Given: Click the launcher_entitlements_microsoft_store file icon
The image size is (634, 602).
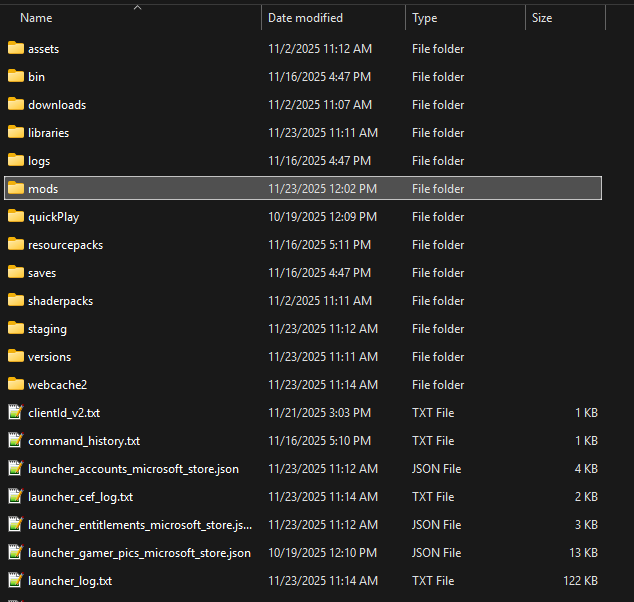Looking at the screenshot, I should (16, 524).
